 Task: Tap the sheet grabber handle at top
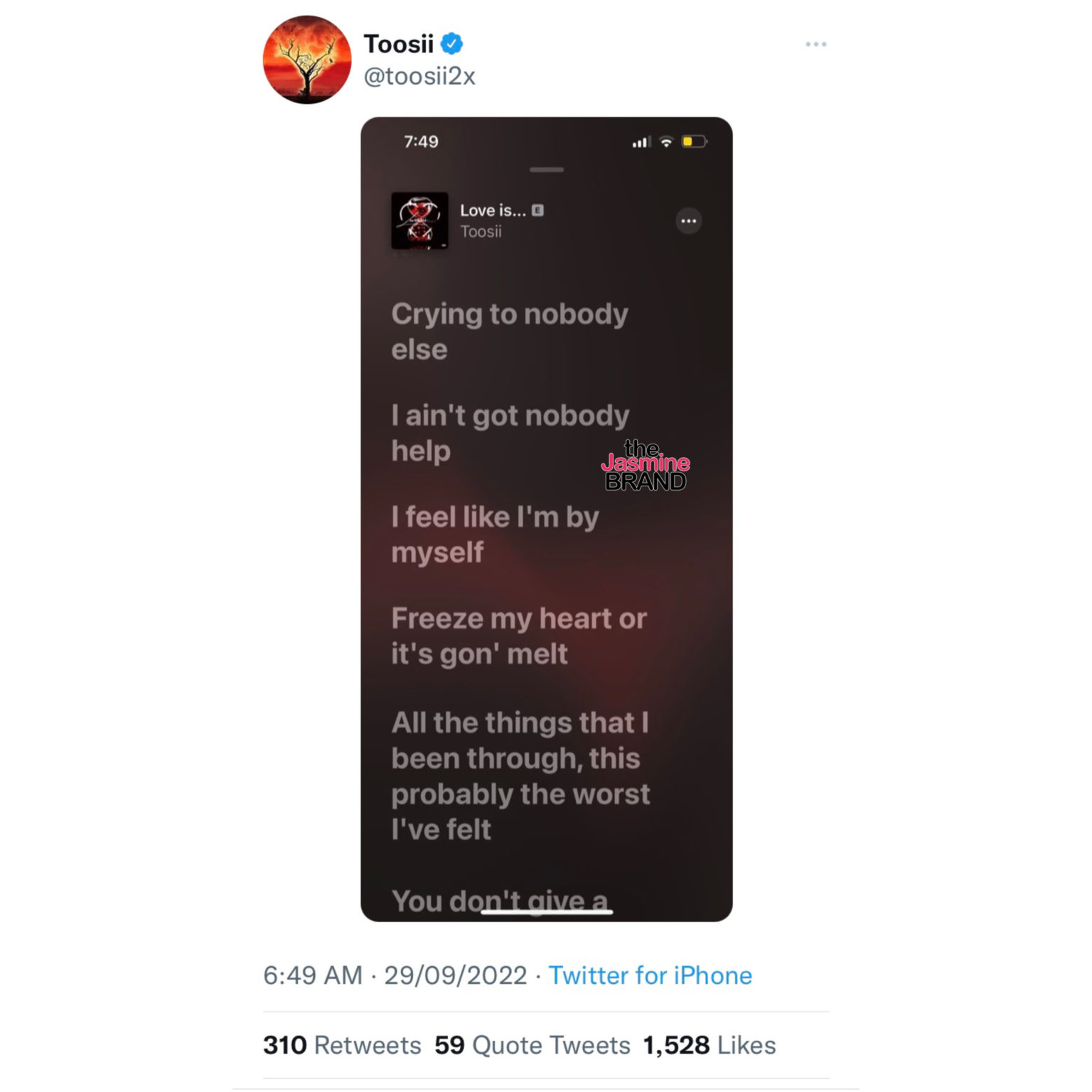[x=547, y=170]
